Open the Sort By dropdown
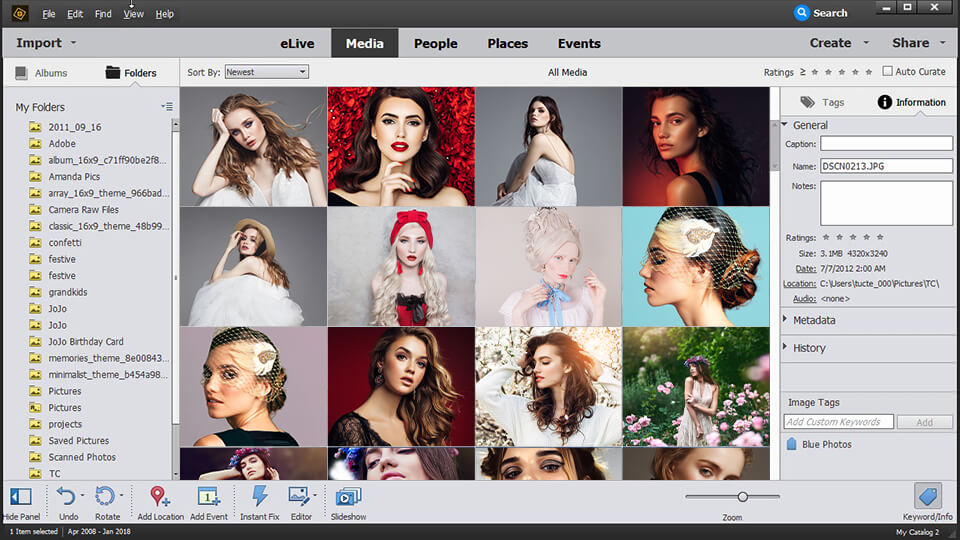 (266, 72)
